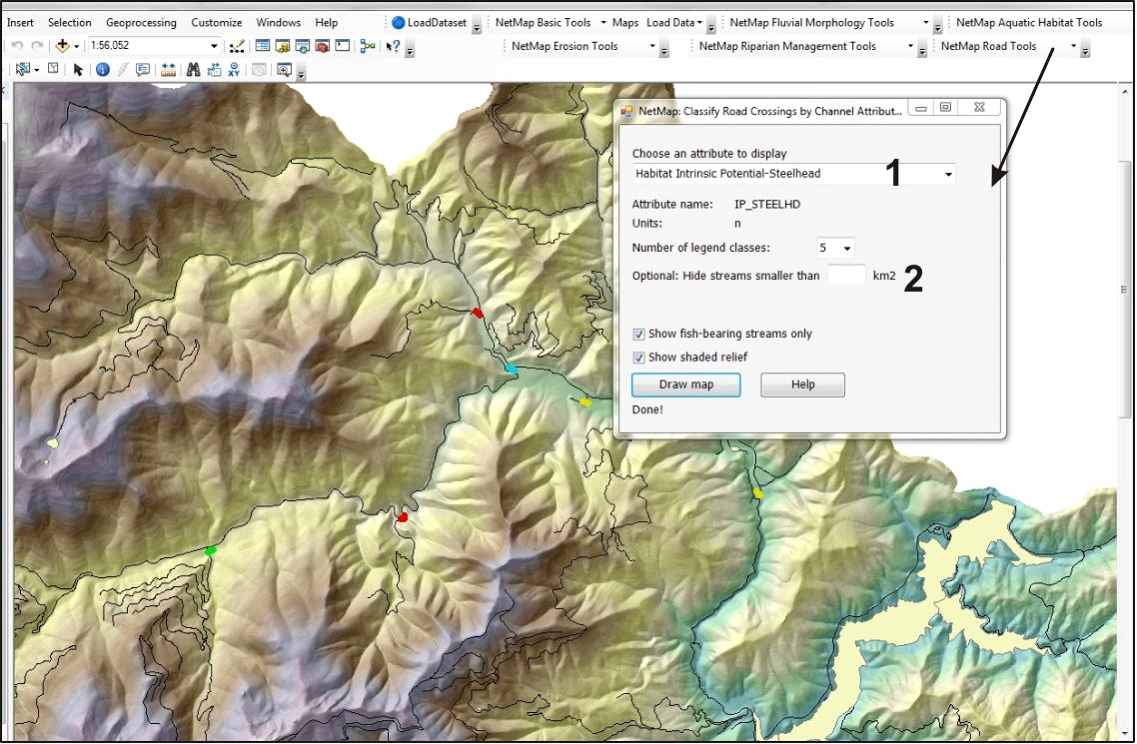The image size is (1137, 744).
Task: Open the NetMap Road Tools dropdown
Action: pos(1074,46)
